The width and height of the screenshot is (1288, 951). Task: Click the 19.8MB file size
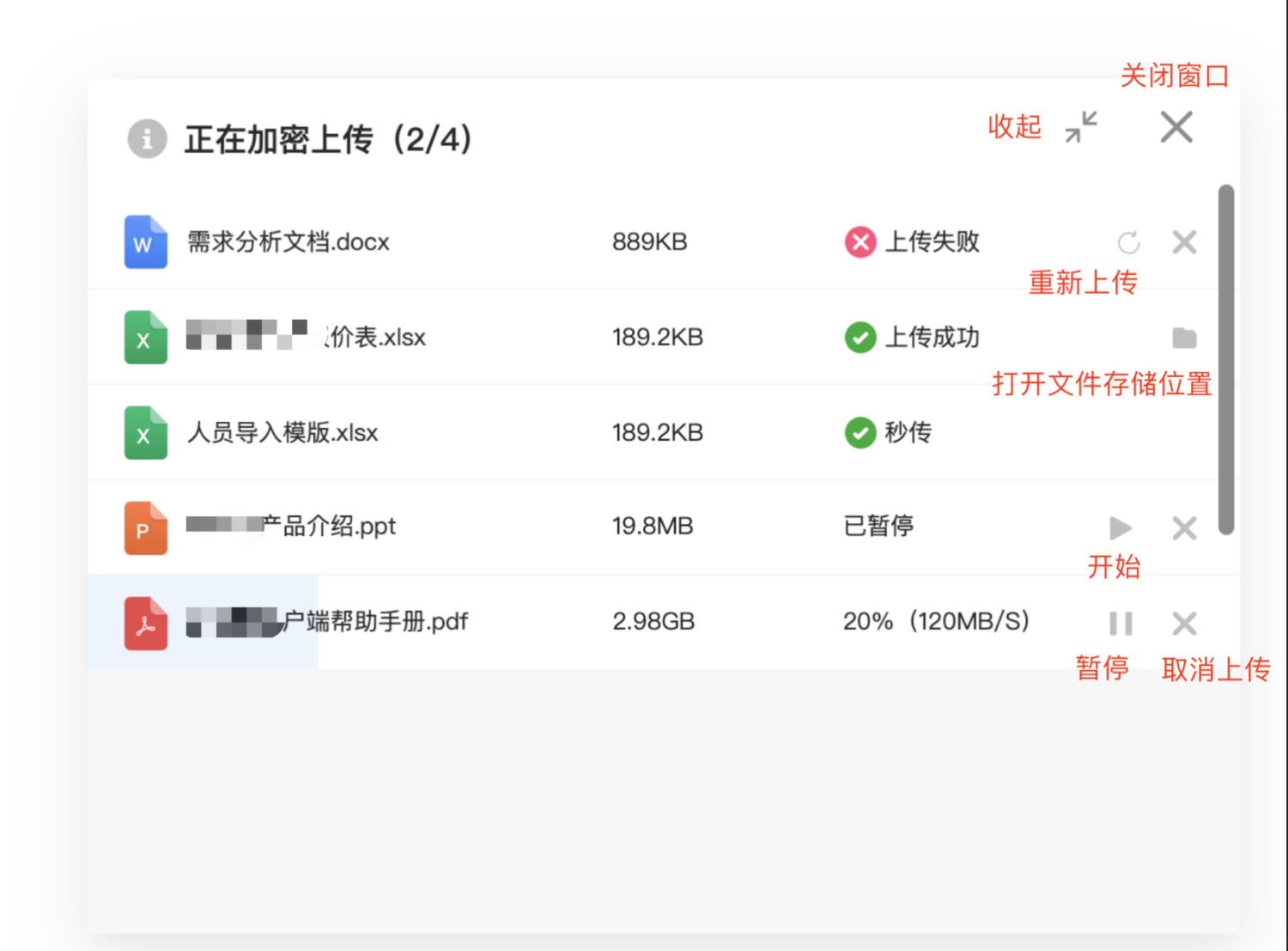pos(653,526)
